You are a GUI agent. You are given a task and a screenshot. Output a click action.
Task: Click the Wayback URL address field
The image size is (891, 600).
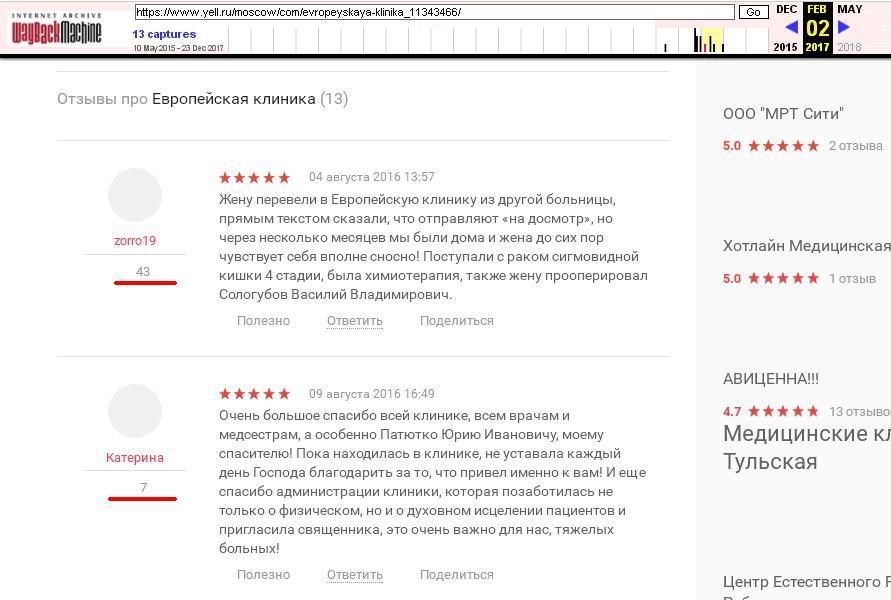434,12
